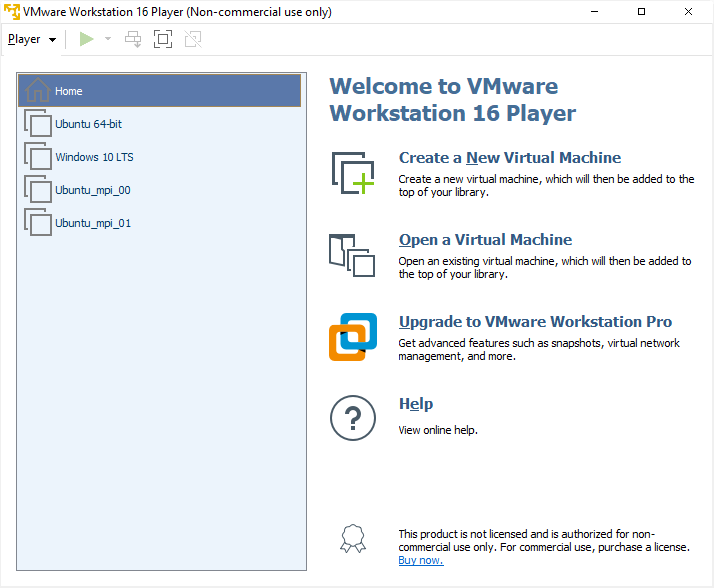The width and height of the screenshot is (714, 588).
Task: Click the new VM icon with green plus
Action: point(353,173)
